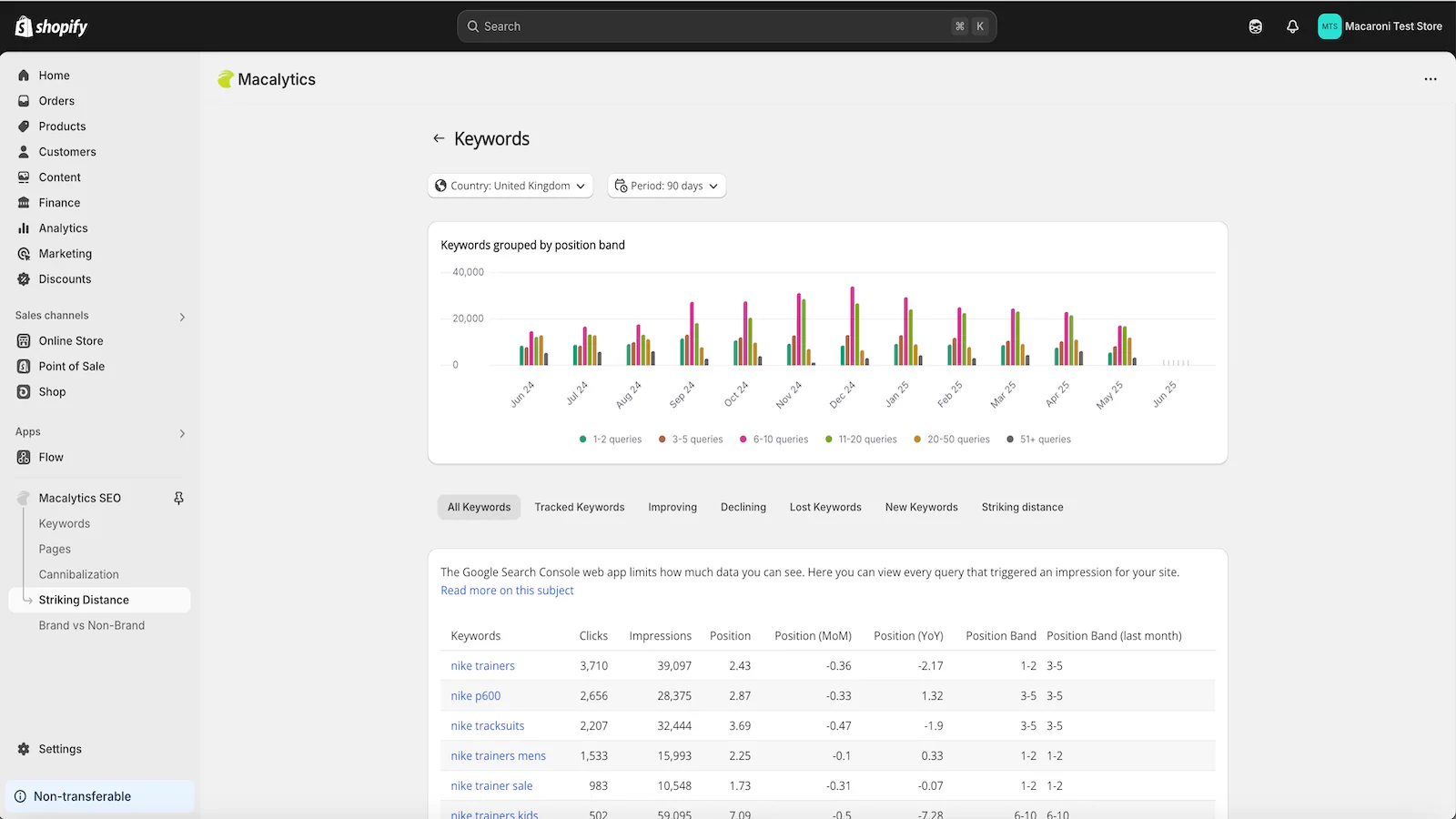The width and height of the screenshot is (1456, 819).
Task: Open Cannibalization in the sidebar
Action: point(78,574)
